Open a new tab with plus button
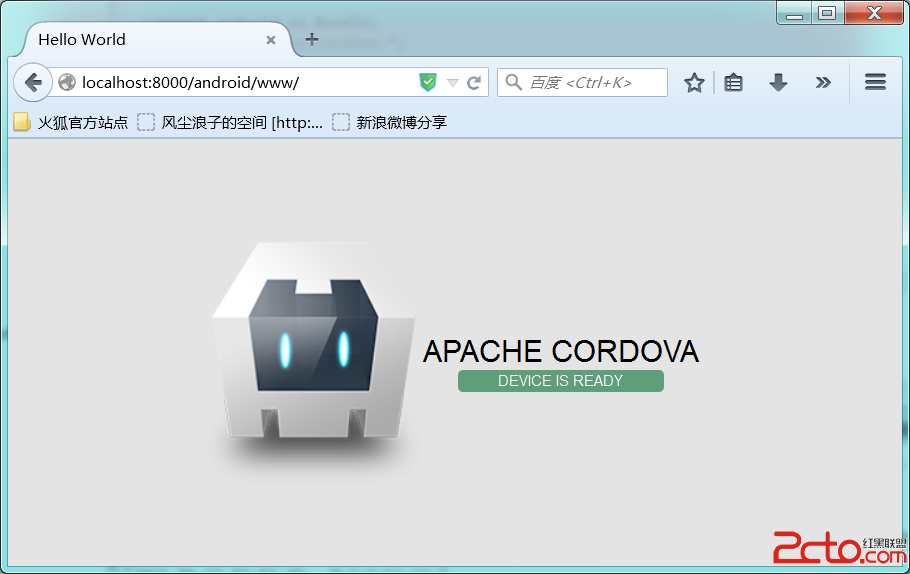The image size is (910, 574). point(312,39)
